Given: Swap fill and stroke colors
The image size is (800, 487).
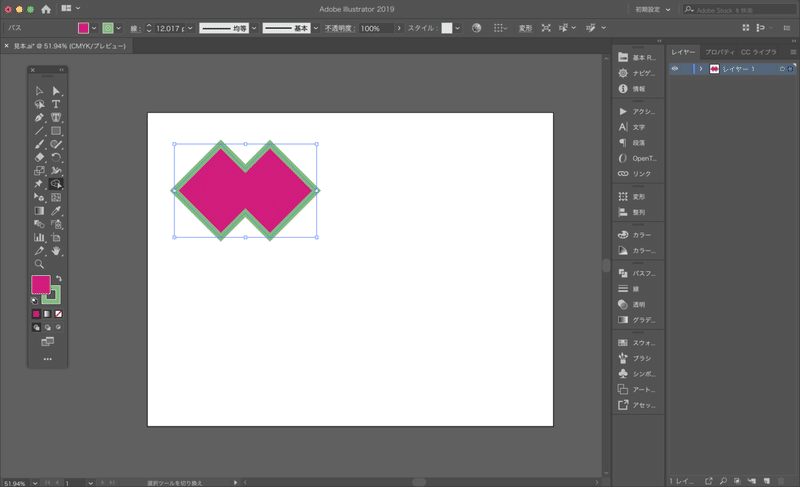Looking at the screenshot, I should pos(58,279).
